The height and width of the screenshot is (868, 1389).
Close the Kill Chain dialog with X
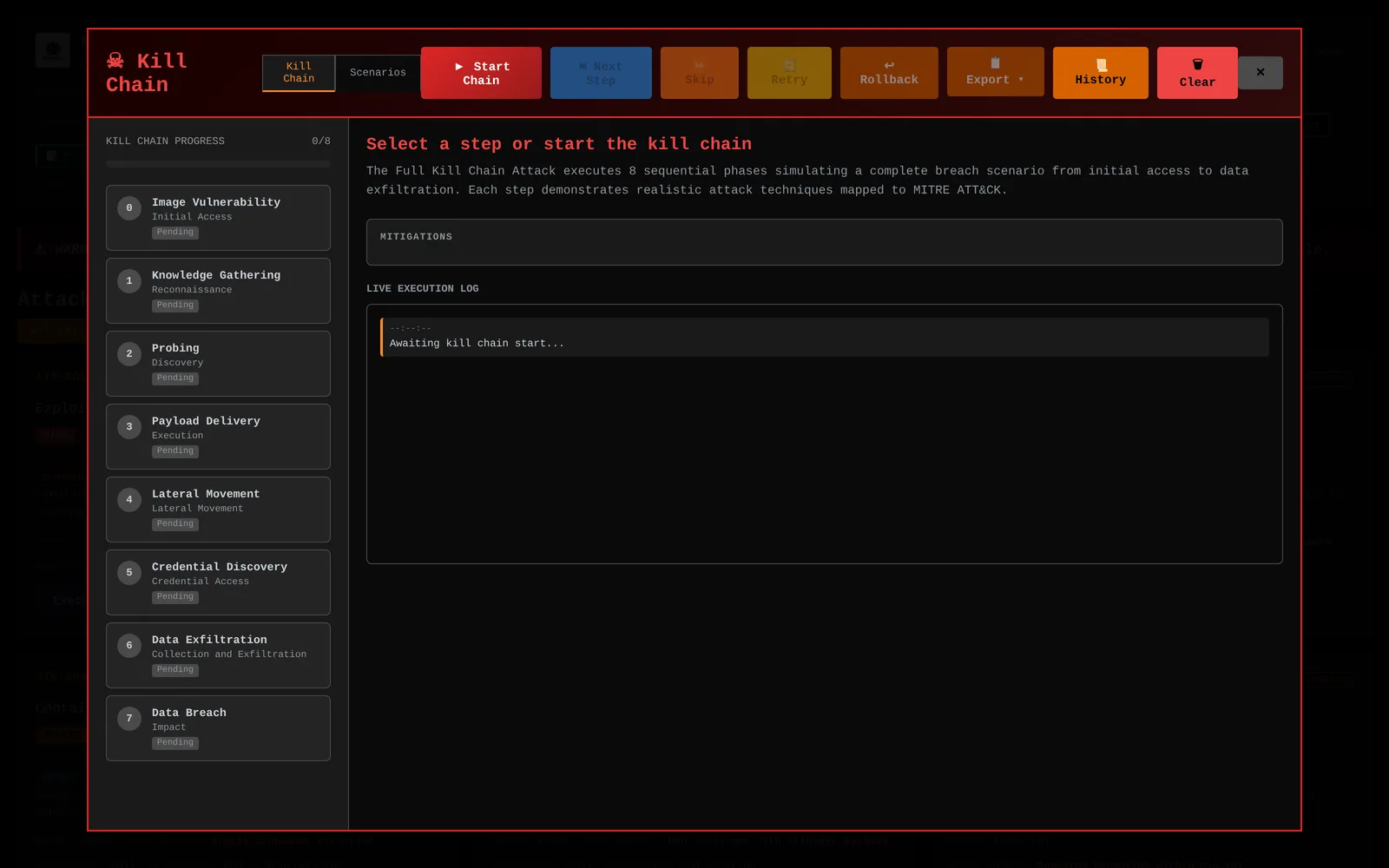(1261, 73)
